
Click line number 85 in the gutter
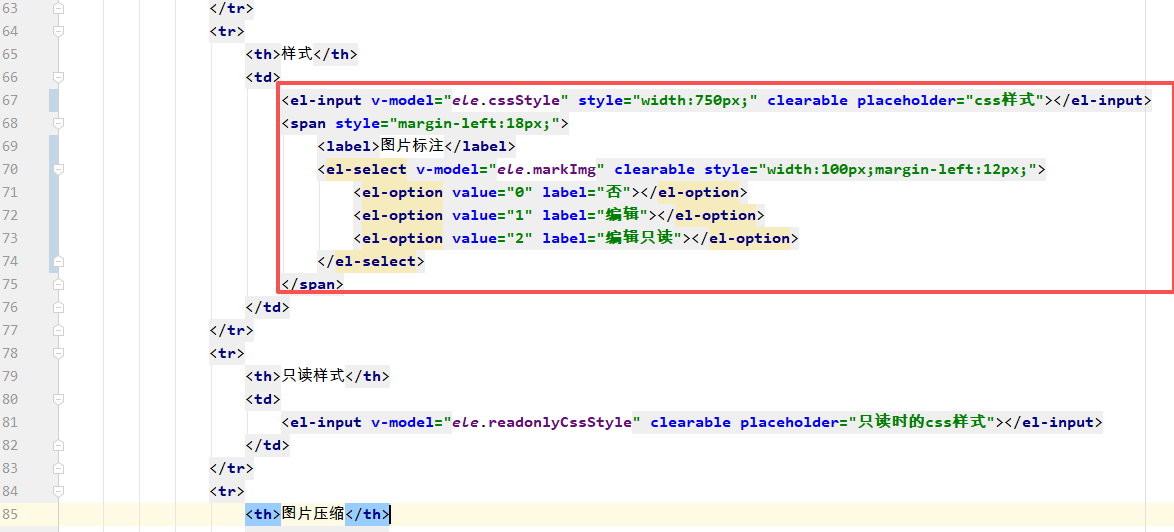point(11,514)
